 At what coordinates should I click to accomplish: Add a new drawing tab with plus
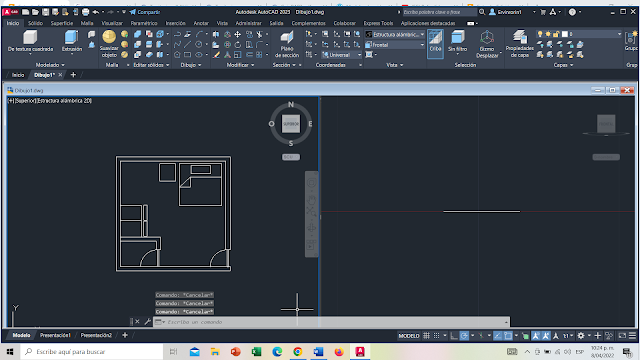[x=73, y=75]
